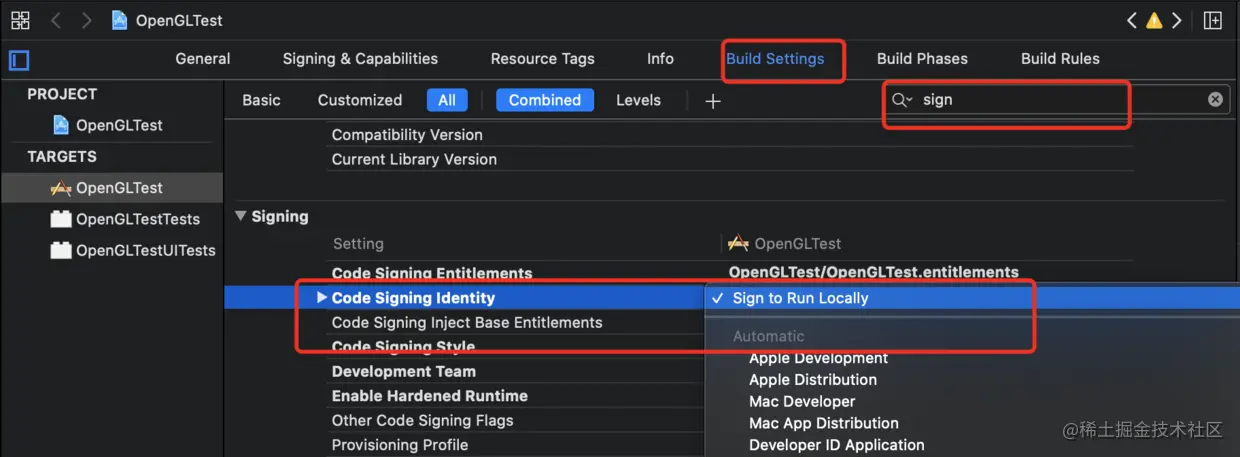1240x457 pixels.
Task: Clear the sign search text
Action: [1215, 99]
